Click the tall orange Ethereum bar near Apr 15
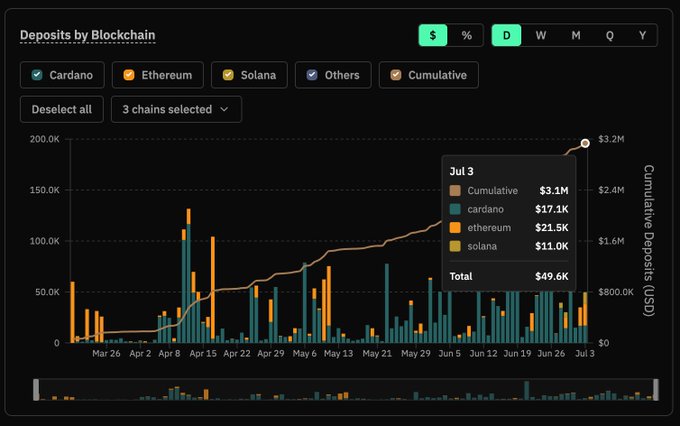 pyautogui.click(x=212, y=287)
